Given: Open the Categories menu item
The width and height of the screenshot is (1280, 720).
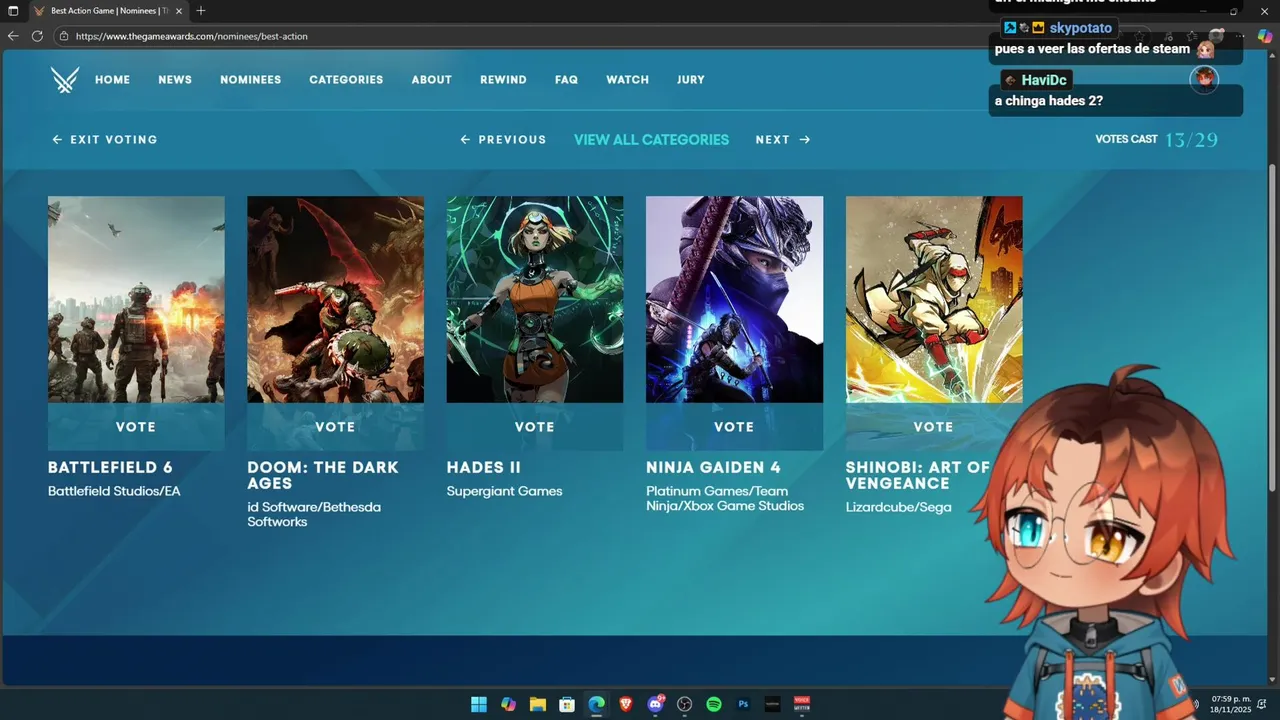Looking at the screenshot, I should click(346, 80).
